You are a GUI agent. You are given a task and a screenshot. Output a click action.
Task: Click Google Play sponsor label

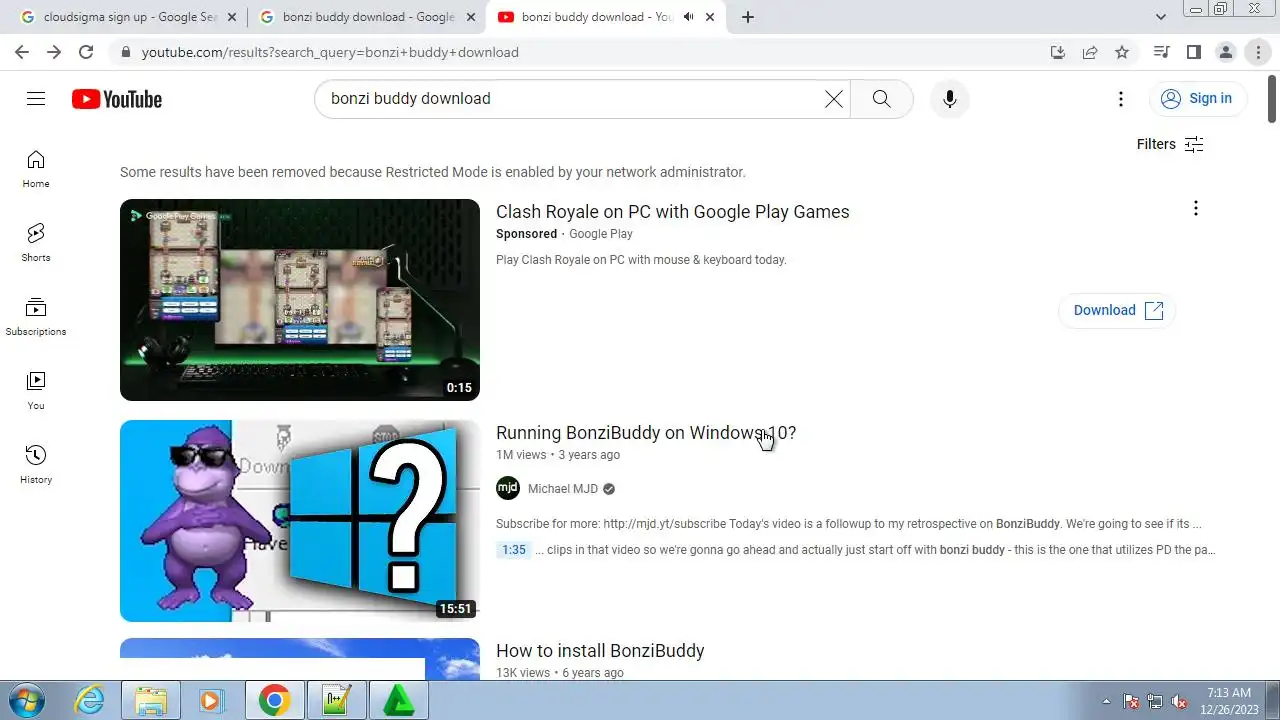600,234
